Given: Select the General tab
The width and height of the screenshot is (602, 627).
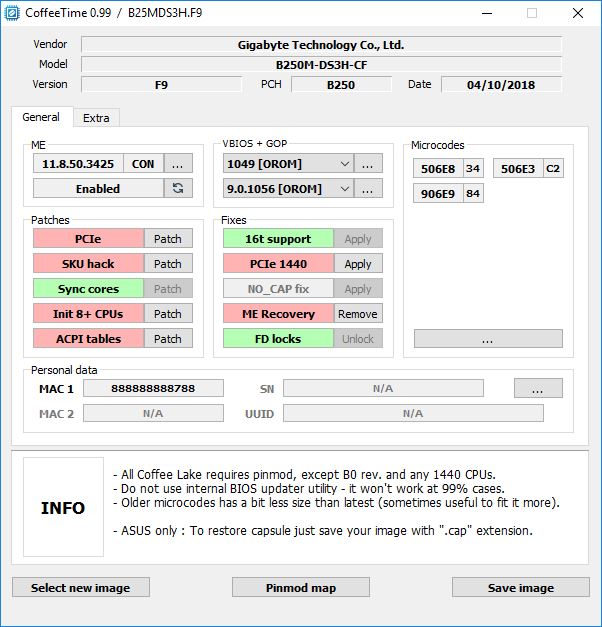Looking at the screenshot, I should pyautogui.click(x=41, y=117).
